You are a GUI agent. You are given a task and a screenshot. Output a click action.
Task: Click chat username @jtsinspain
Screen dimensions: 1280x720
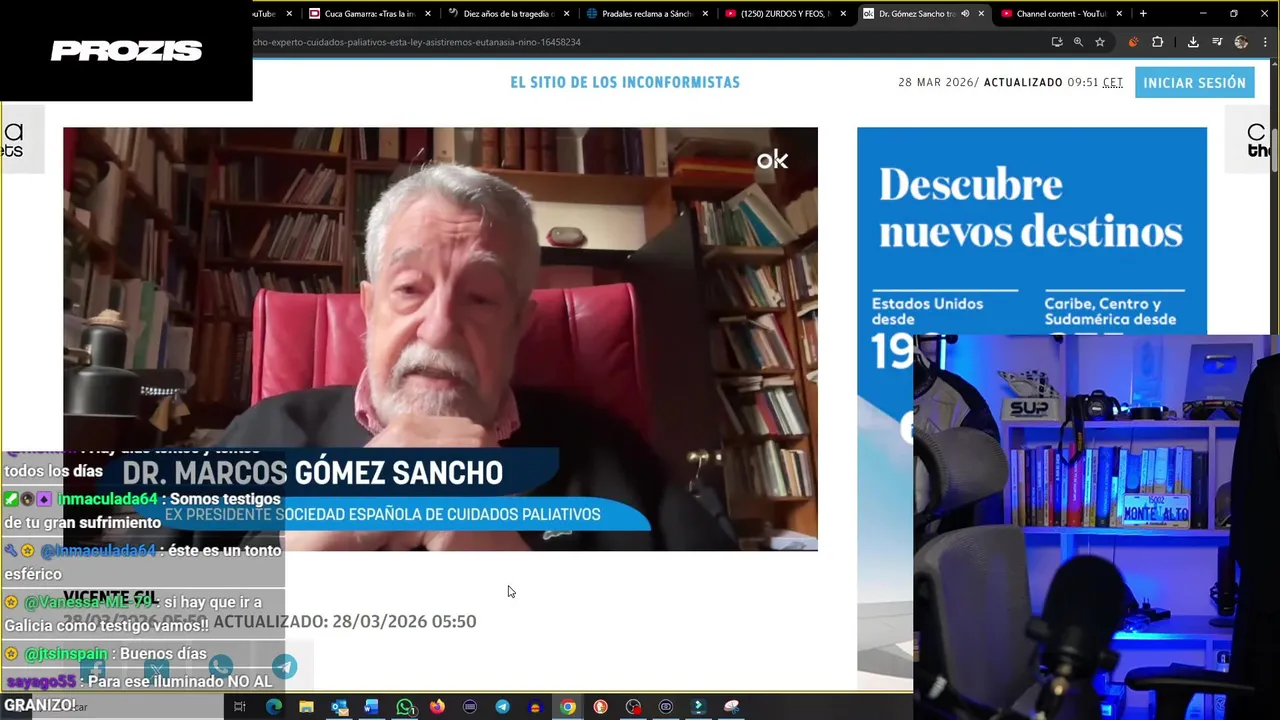tap(65, 654)
